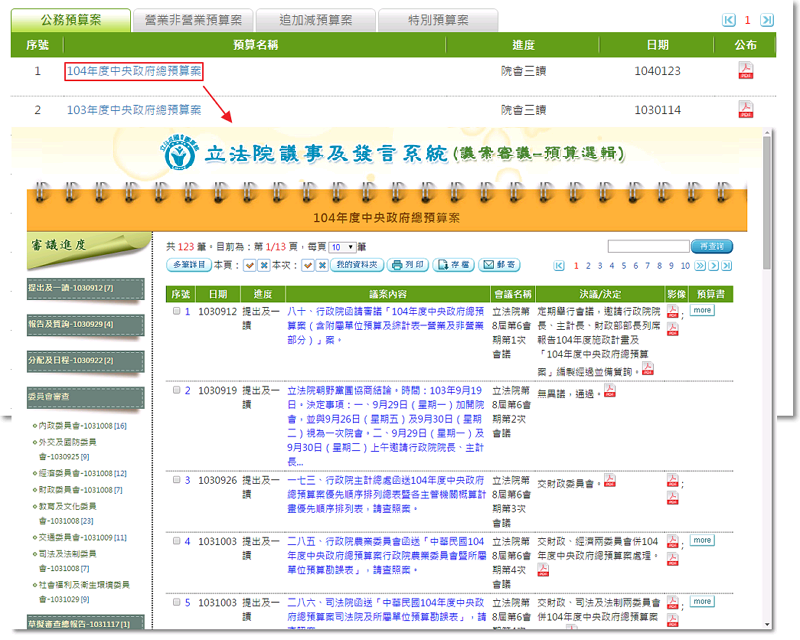Open PDF next to 無異議，通過 decision
Viewport: 800px width, 640px height.
(610, 391)
